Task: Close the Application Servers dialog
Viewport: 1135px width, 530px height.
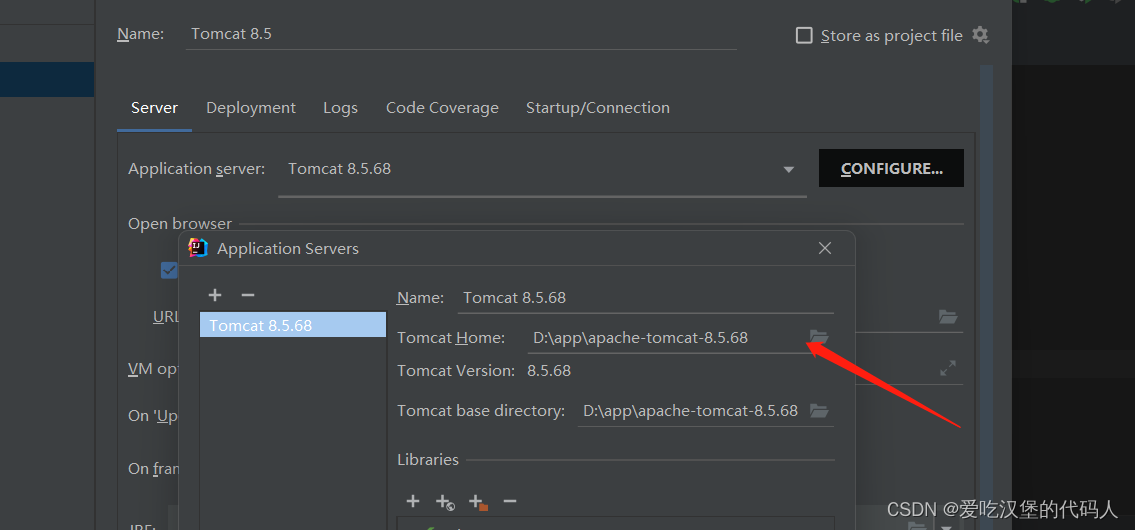Action: click(824, 248)
